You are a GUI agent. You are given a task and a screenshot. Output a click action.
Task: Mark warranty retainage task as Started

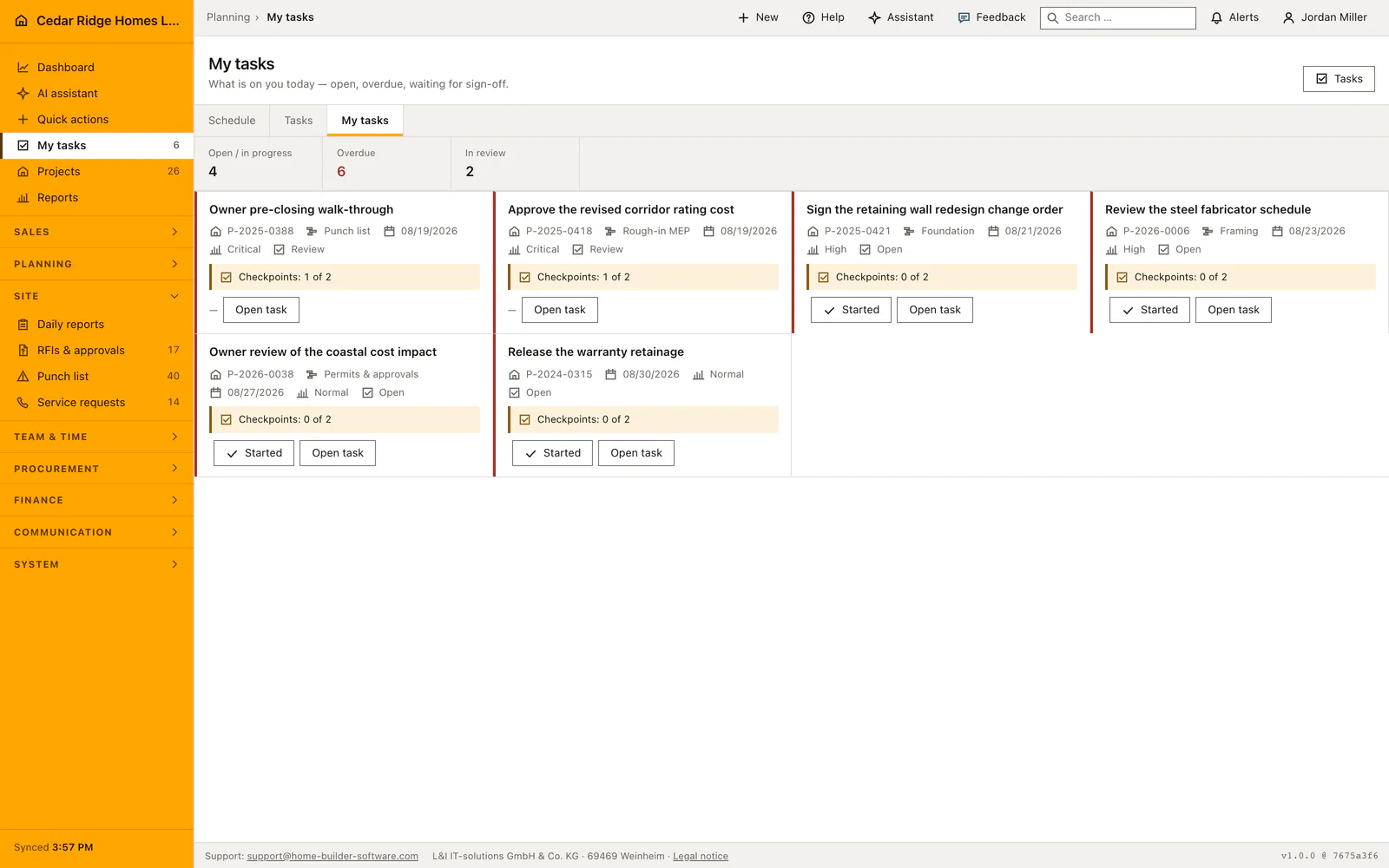coord(552,453)
